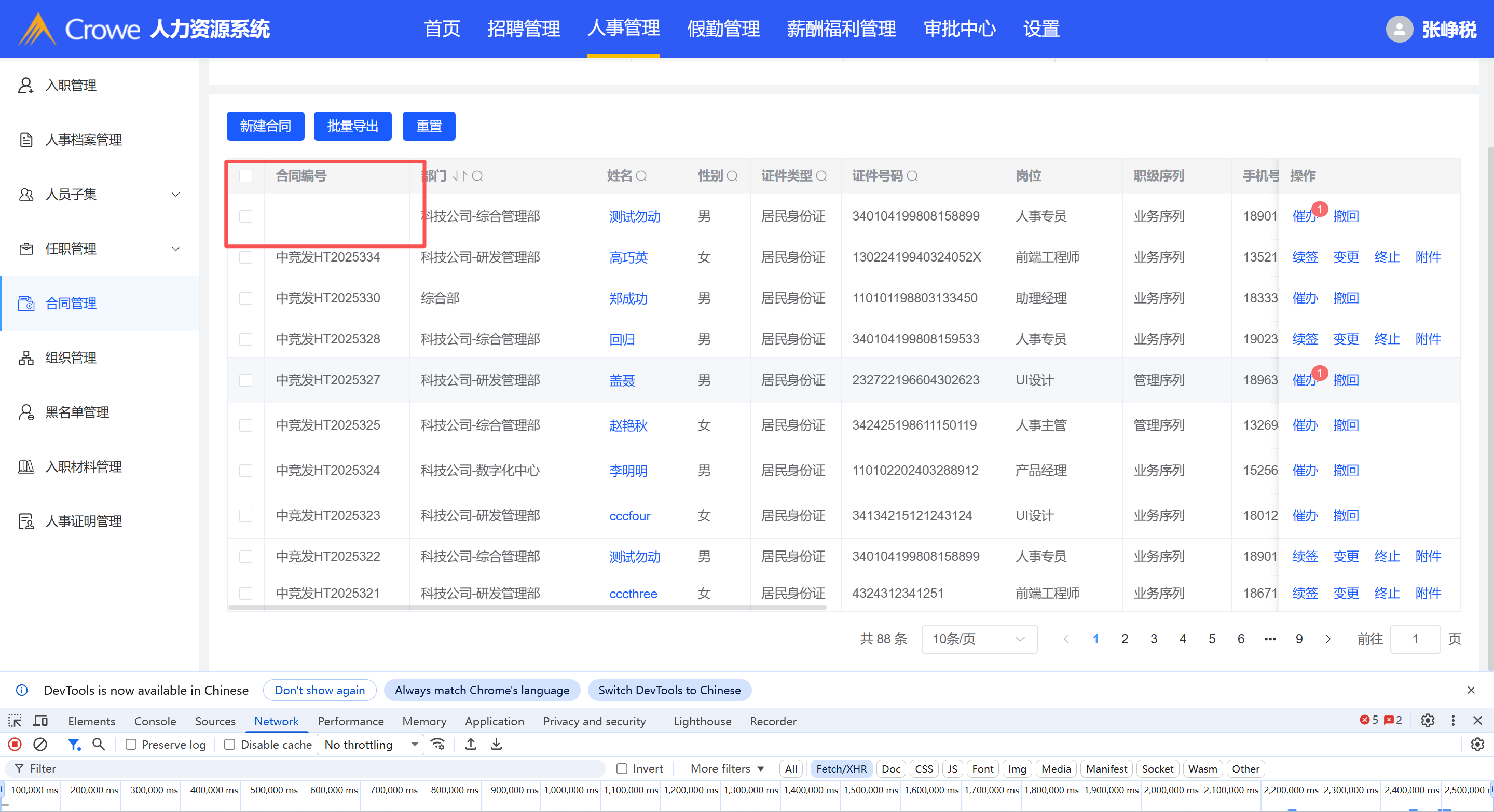1494x812 pixels.
Task: Click the page jump input field
Action: (x=1415, y=639)
